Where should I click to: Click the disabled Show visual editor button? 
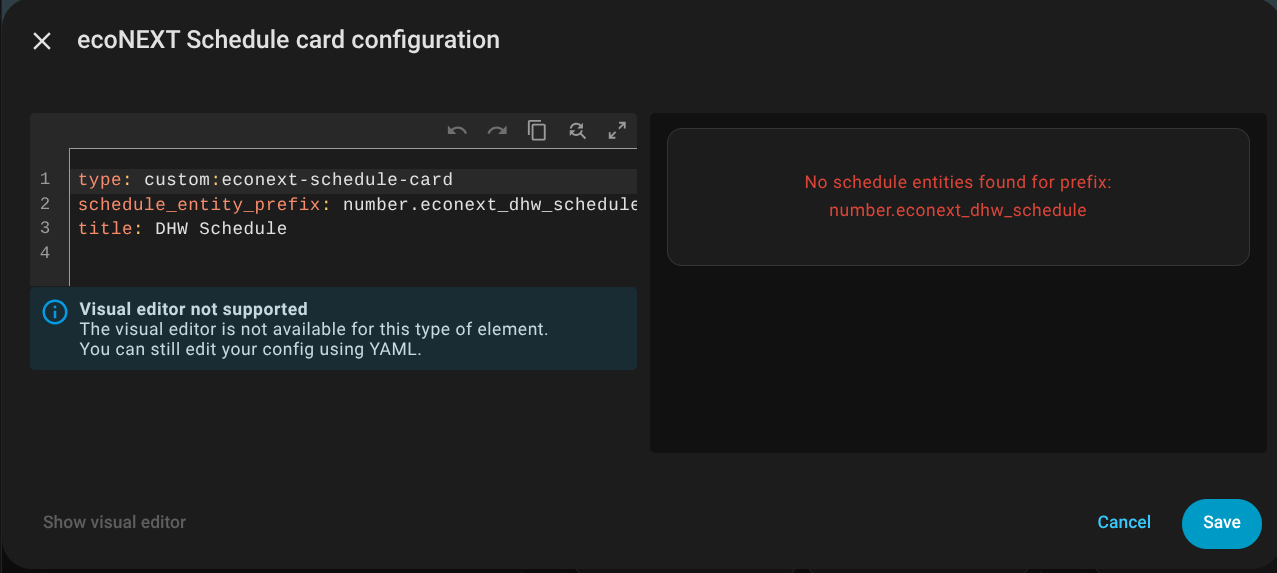click(x=114, y=522)
